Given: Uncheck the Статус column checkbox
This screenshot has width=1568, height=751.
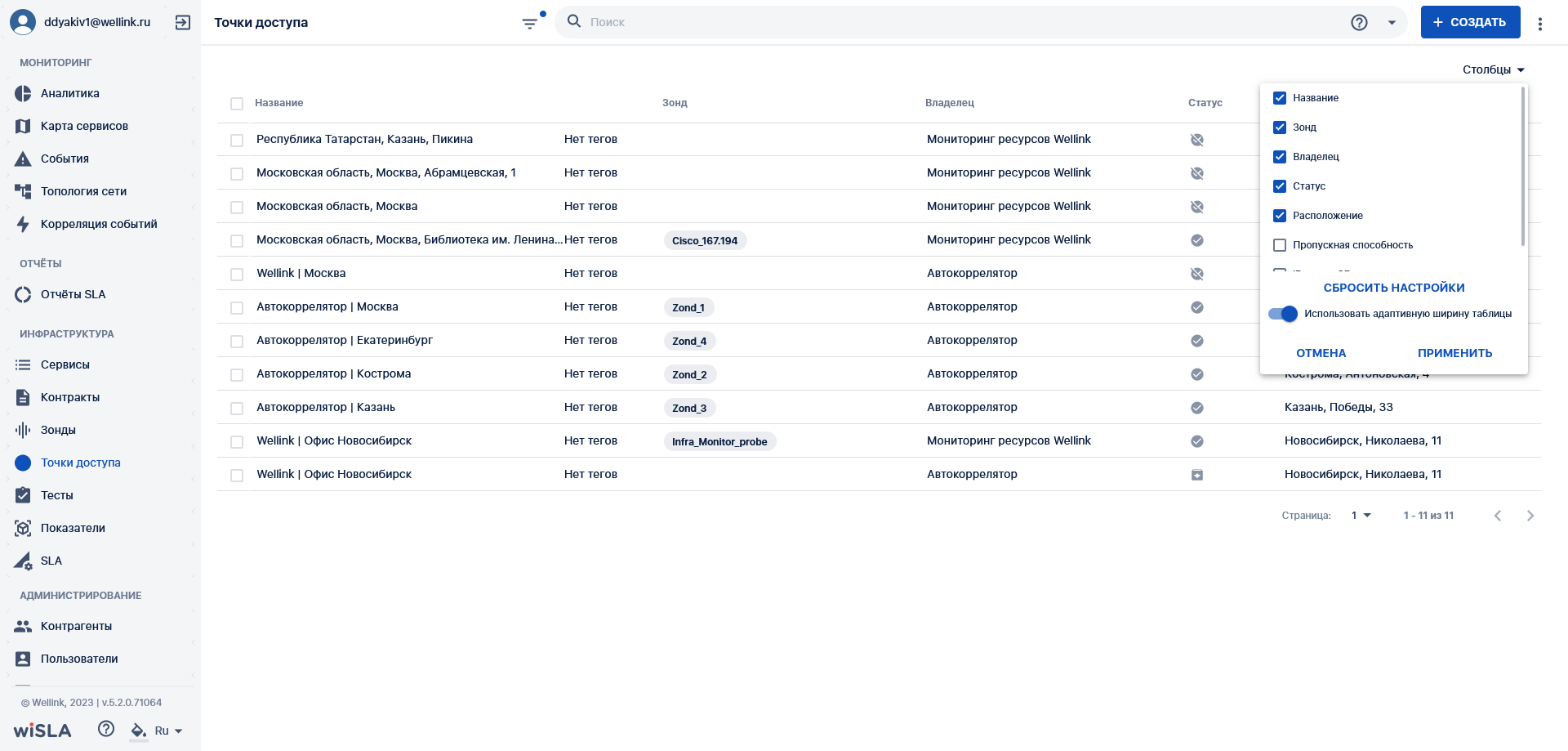Looking at the screenshot, I should [x=1280, y=186].
